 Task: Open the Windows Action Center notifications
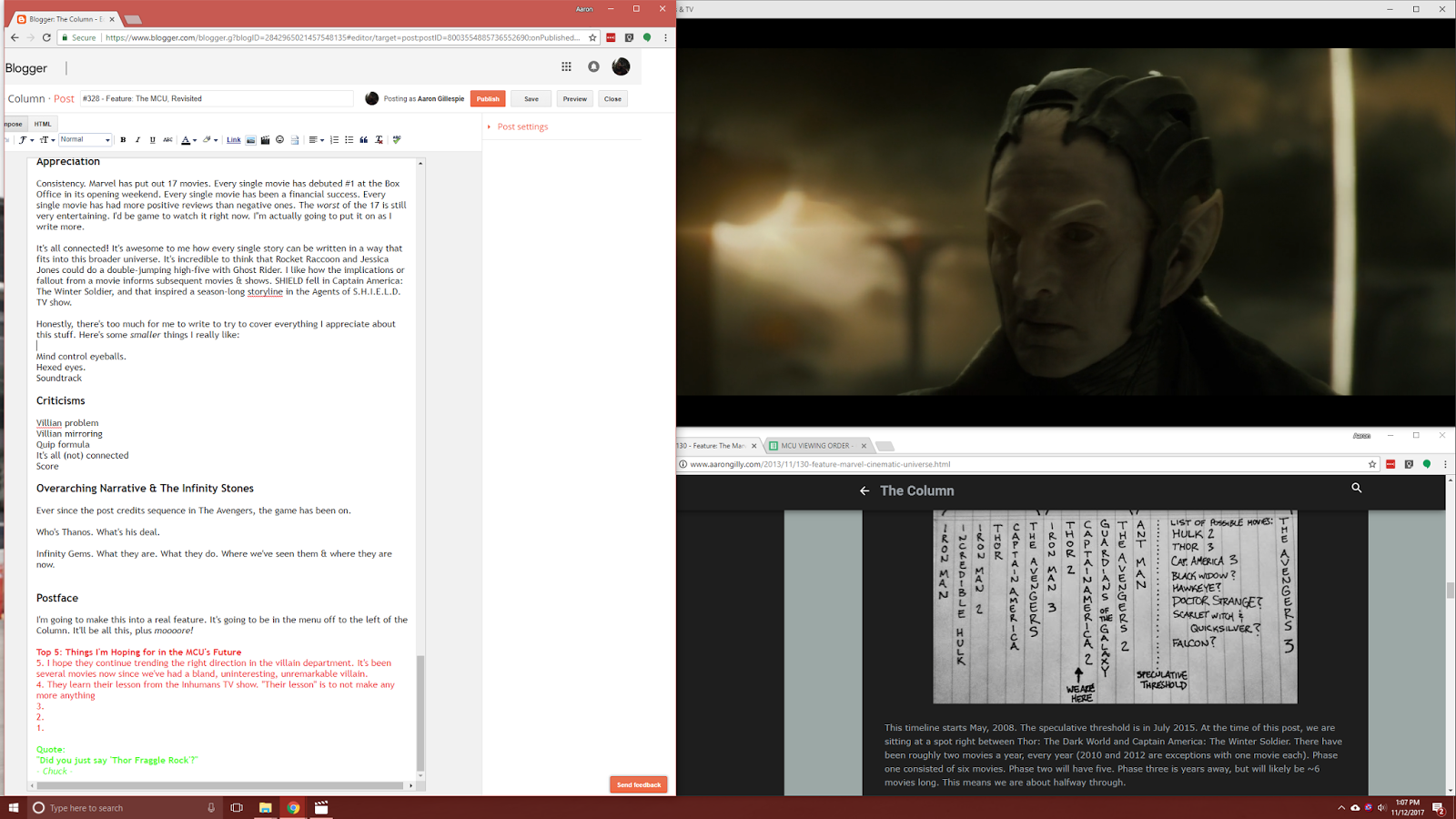click(1439, 808)
